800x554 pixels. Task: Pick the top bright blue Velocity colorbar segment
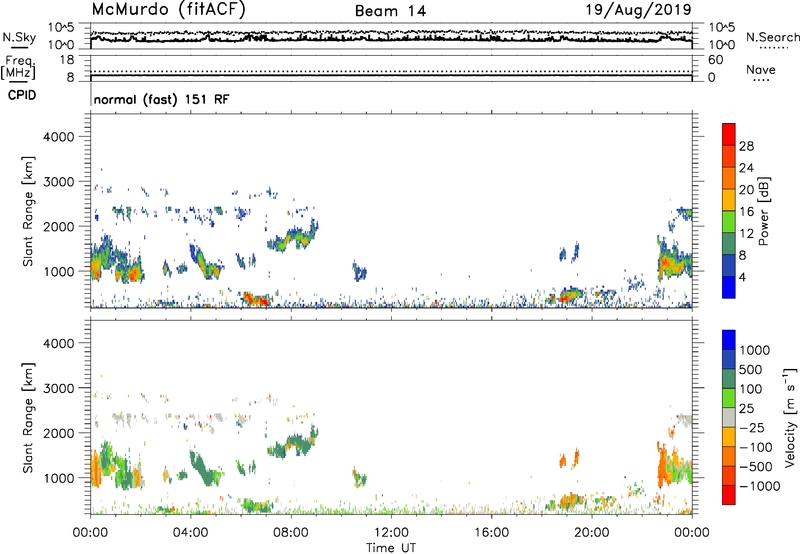(x=729, y=340)
